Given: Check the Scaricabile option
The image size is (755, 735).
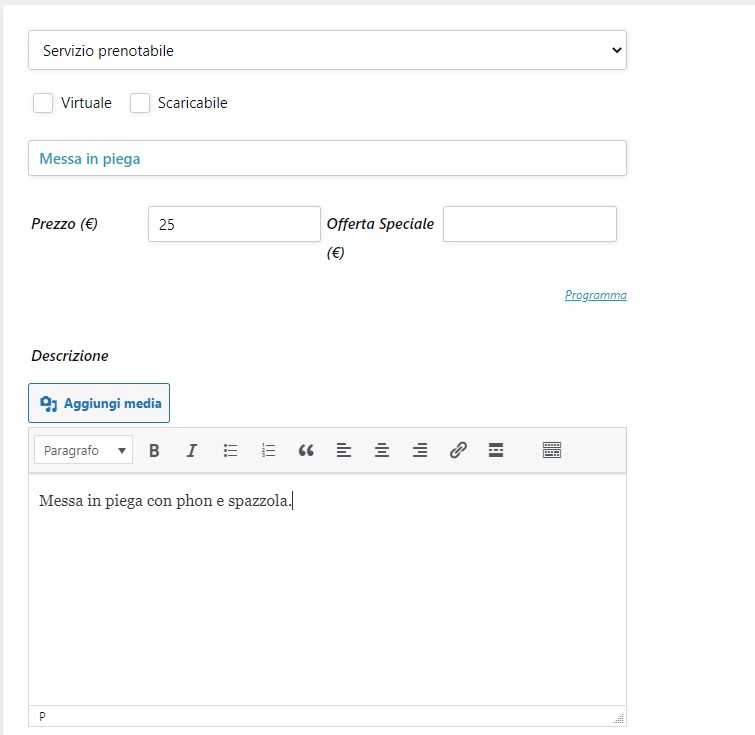Looking at the screenshot, I should 140,103.
